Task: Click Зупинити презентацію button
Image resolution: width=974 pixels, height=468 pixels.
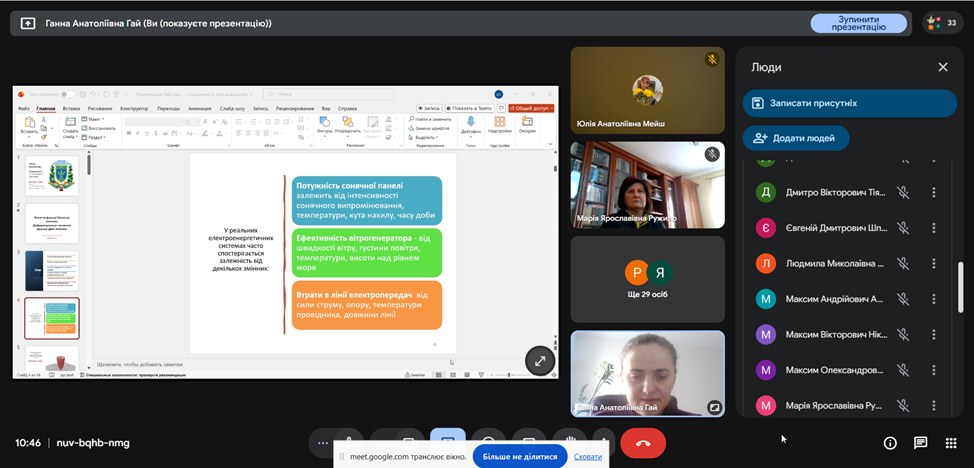Action: coord(857,24)
